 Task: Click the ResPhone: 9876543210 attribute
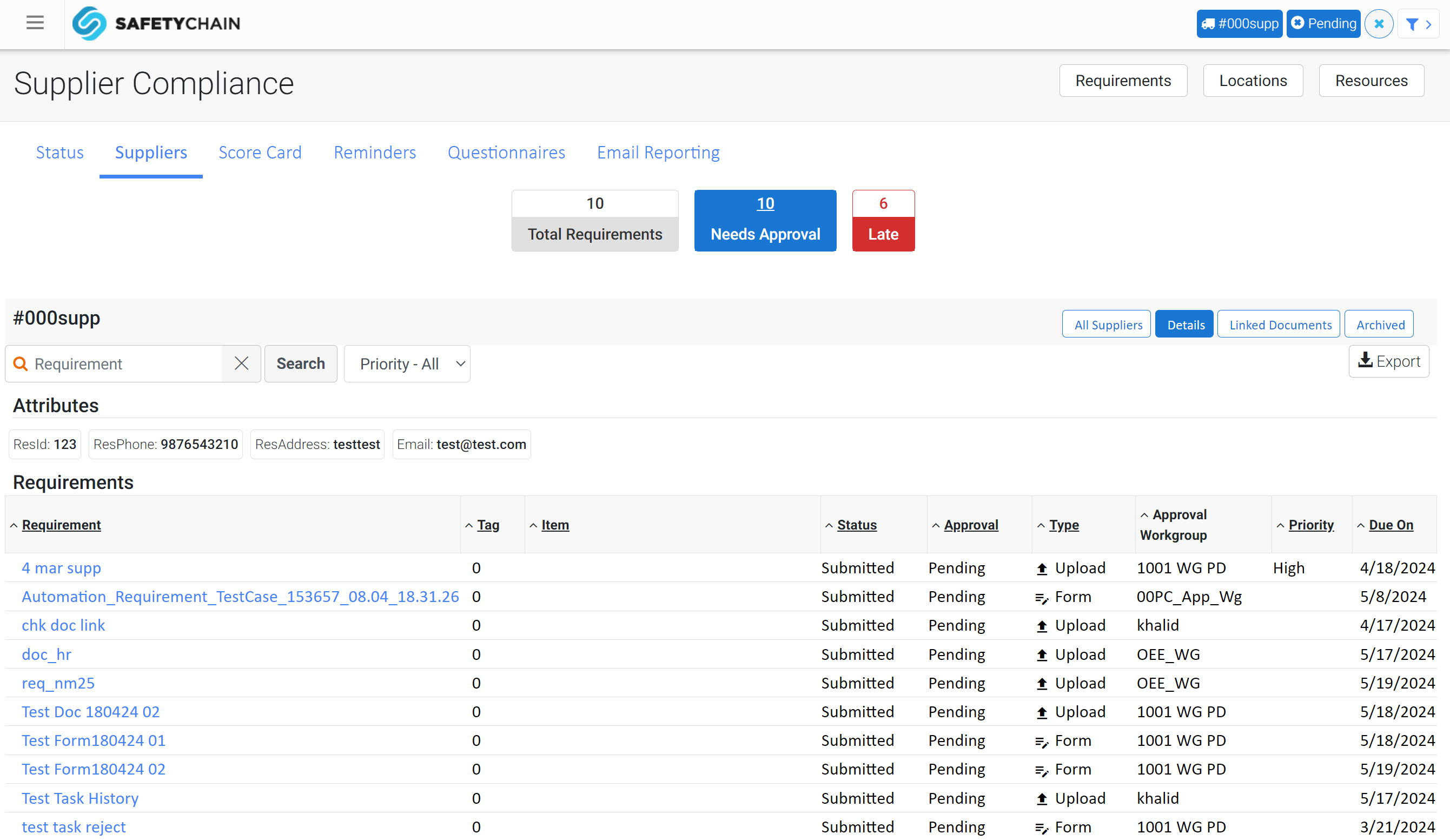(x=165, y=444)
